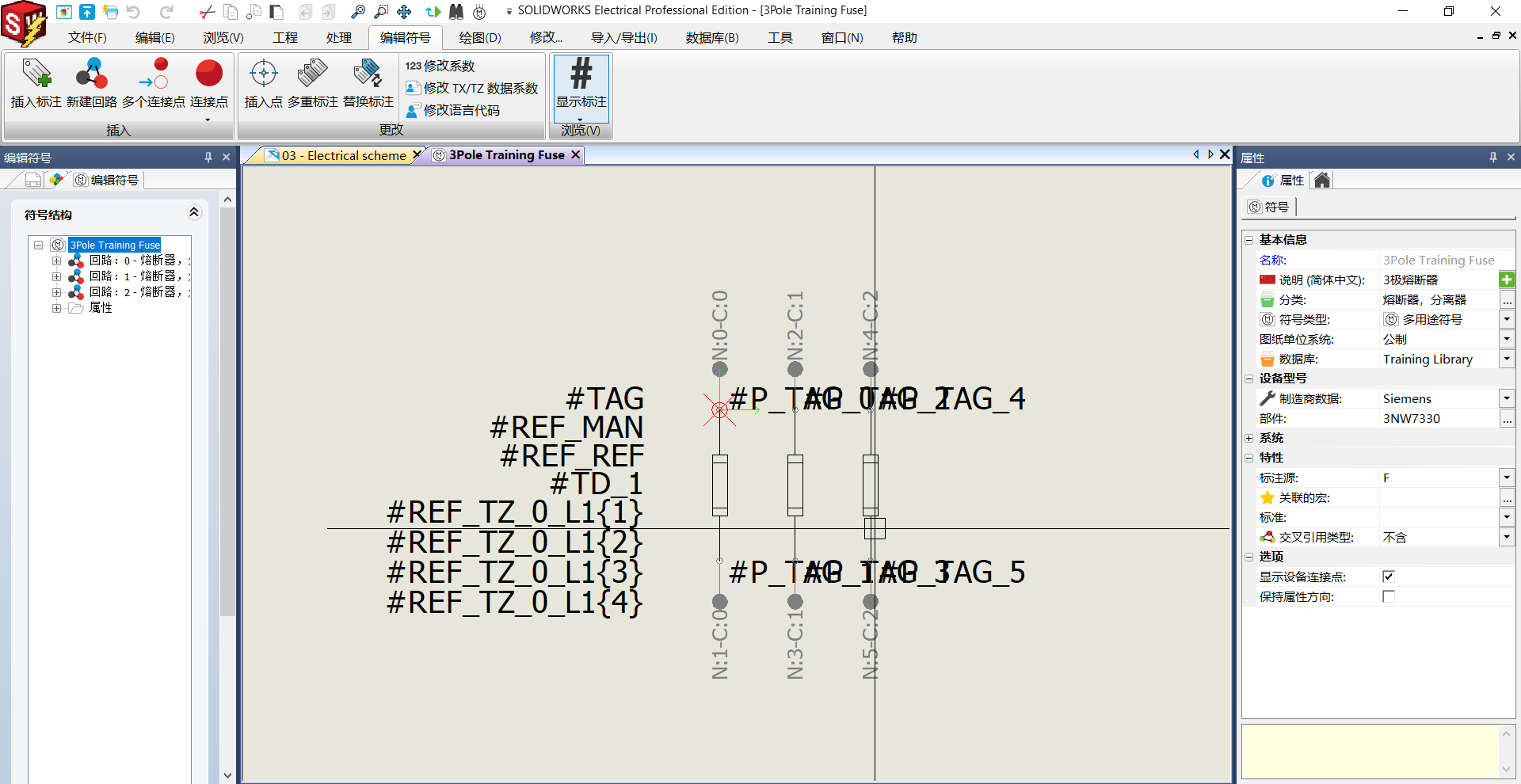
Task: Click the Multiple Connection Points (多个连接点) icon
Action: pyautogui.click(x=154, y=74)
